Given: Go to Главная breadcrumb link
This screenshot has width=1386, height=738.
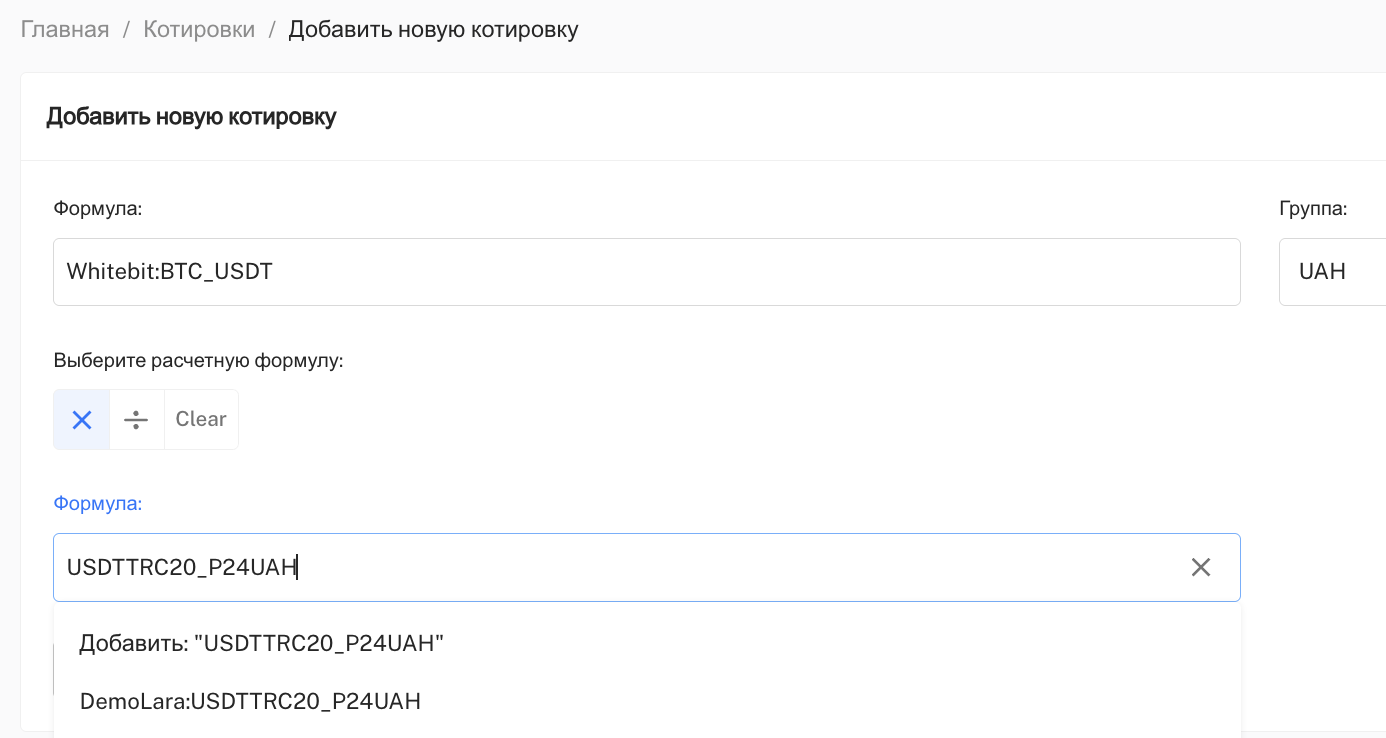Looking at the screenshot, I should tap(65, 29).
